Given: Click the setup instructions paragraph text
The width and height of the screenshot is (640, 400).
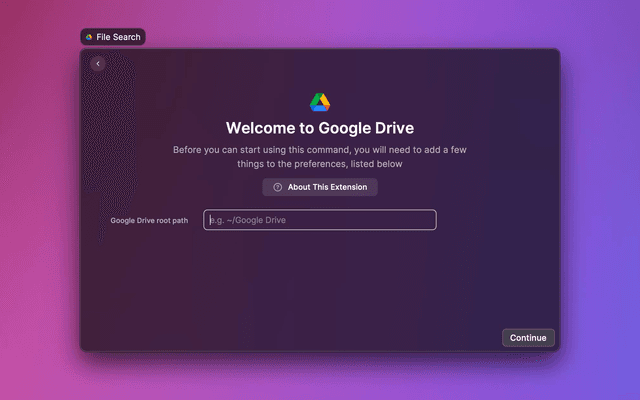Looking at the screenshot, I should pos(320,156).
